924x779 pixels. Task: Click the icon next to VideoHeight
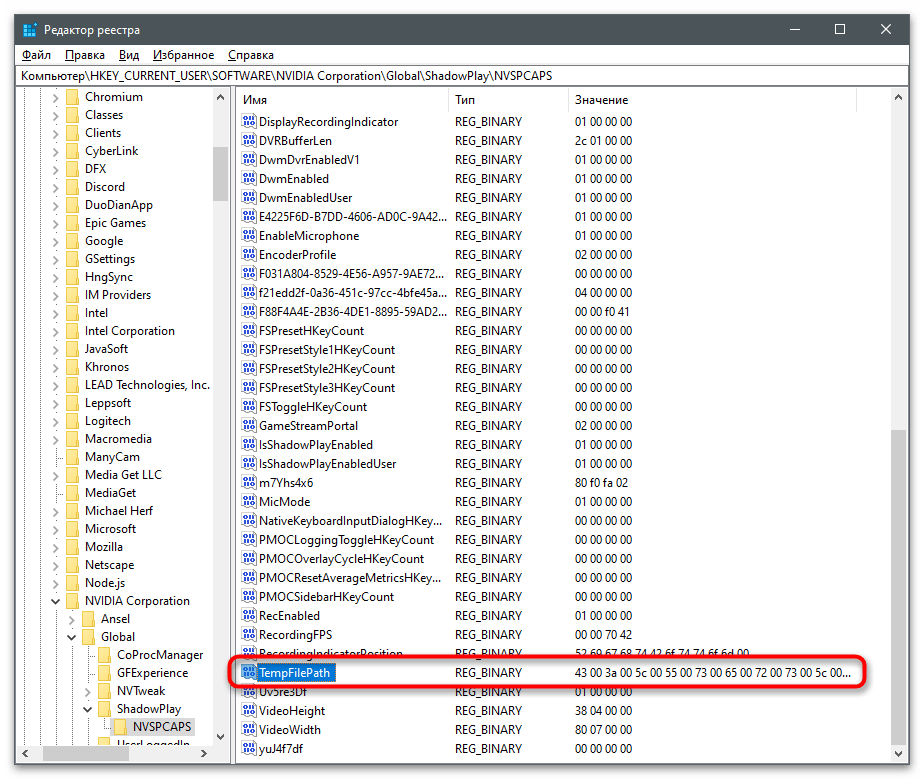249,711
